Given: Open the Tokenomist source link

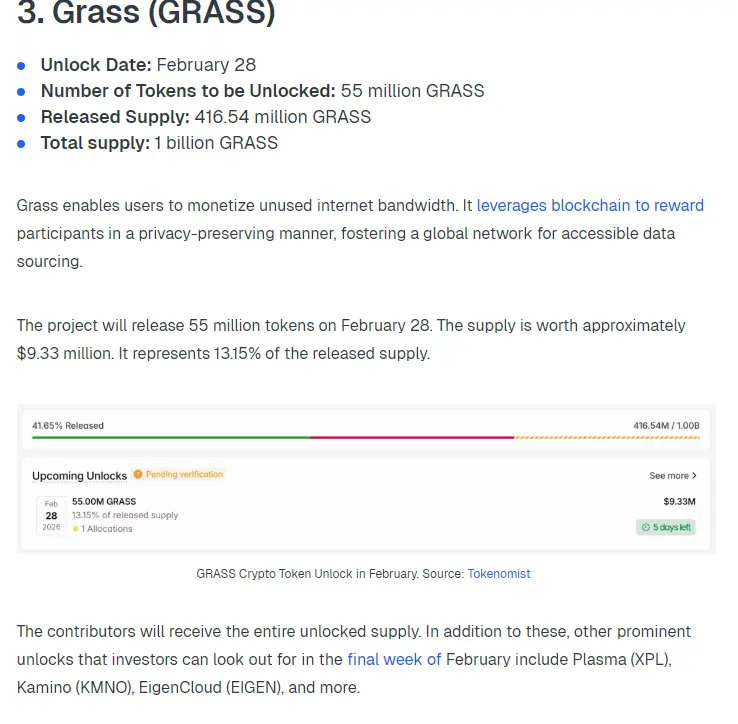Looking at the screenshot, I should click(x=498, y=574).
